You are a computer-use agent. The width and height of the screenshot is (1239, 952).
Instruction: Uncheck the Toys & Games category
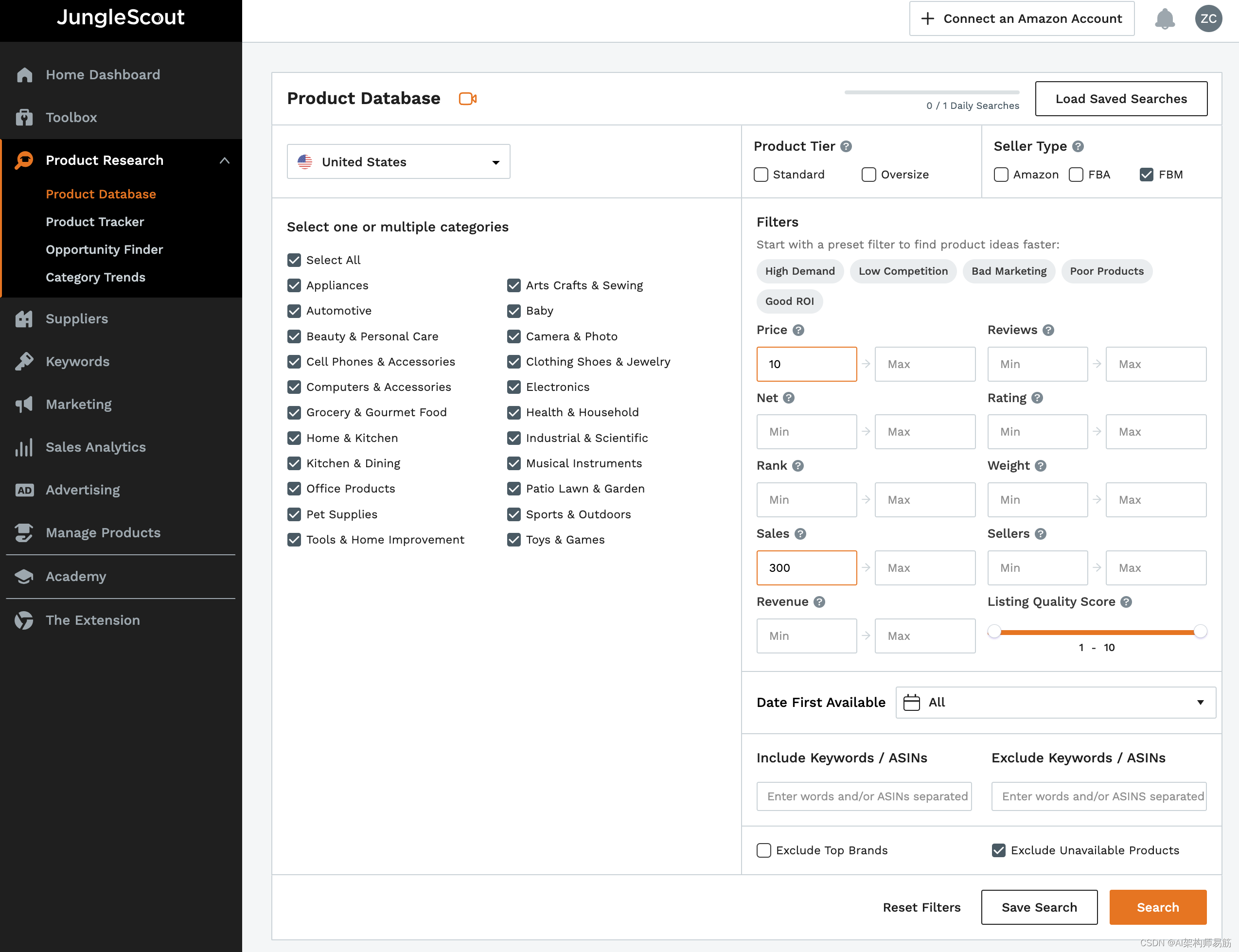[x=513, y=540]
